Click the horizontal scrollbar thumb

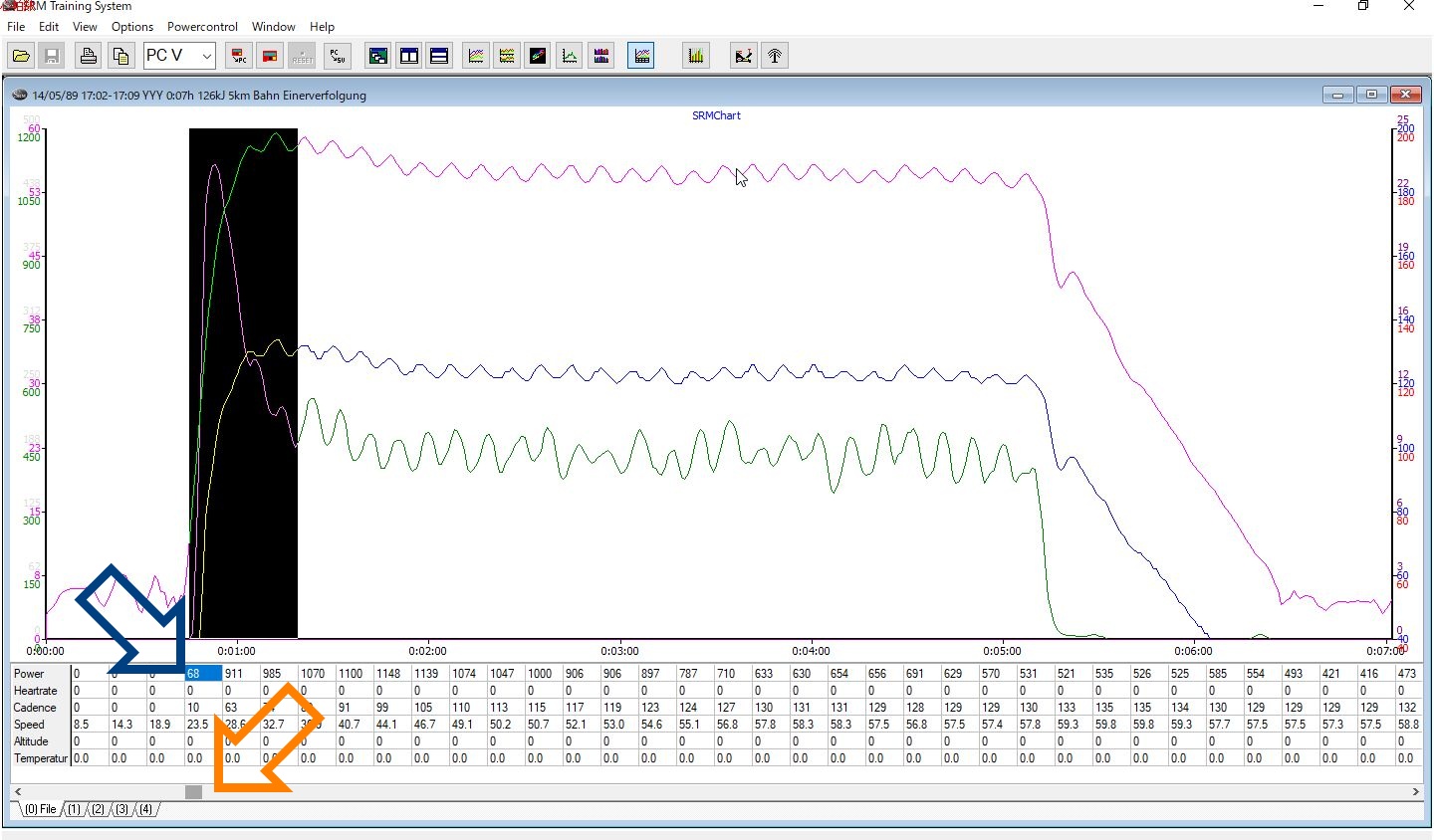pyautogui.click(x=194, y=791)
